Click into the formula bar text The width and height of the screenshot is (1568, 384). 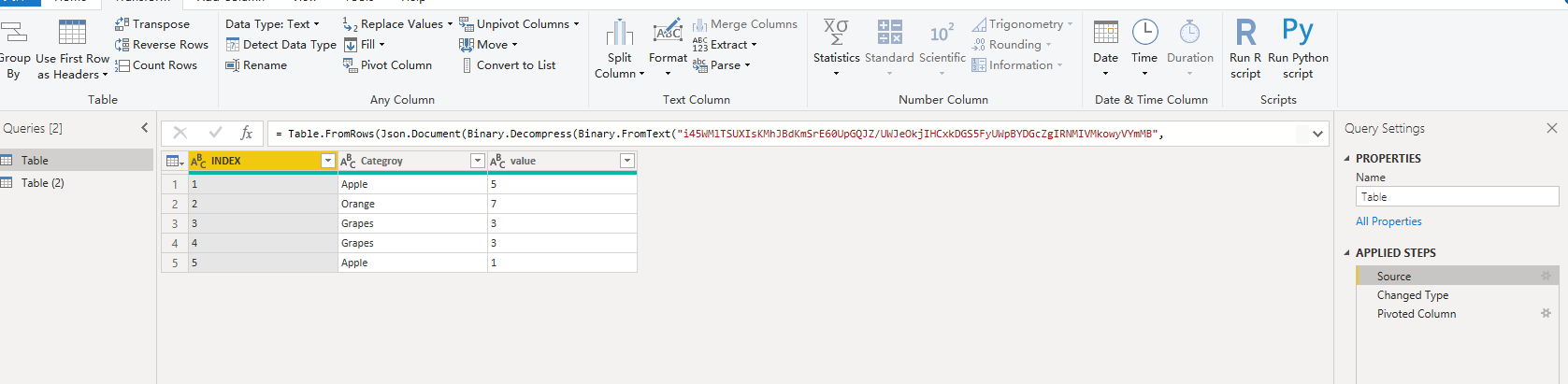tap(785, 134)
